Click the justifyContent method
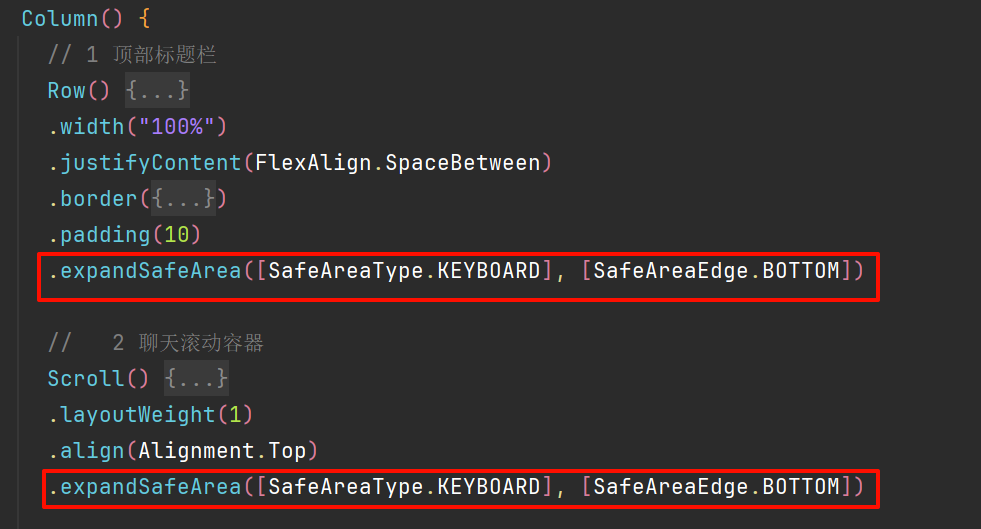Screen dimensions: 981x529 point(150,163)
